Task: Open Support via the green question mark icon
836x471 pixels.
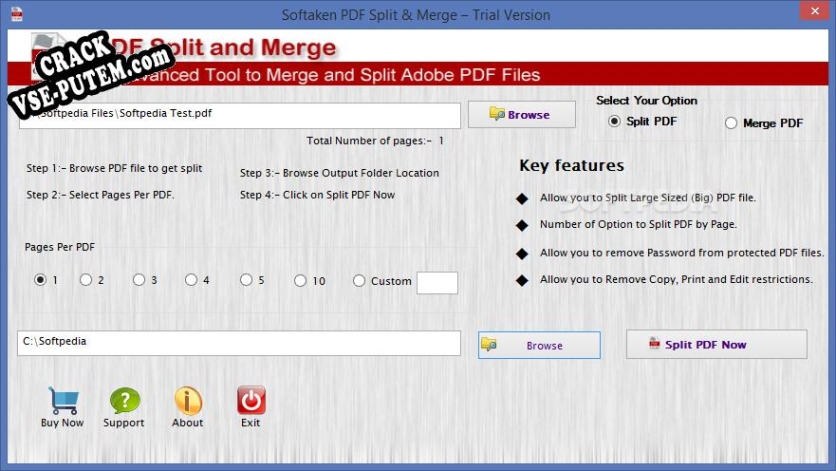Action: tap(125, 401)
